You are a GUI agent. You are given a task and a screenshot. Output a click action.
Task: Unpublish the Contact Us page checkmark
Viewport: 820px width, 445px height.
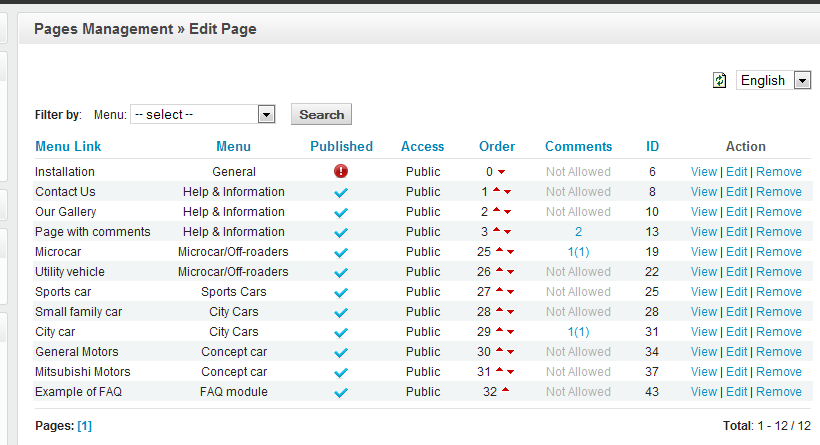coord(341,192)
